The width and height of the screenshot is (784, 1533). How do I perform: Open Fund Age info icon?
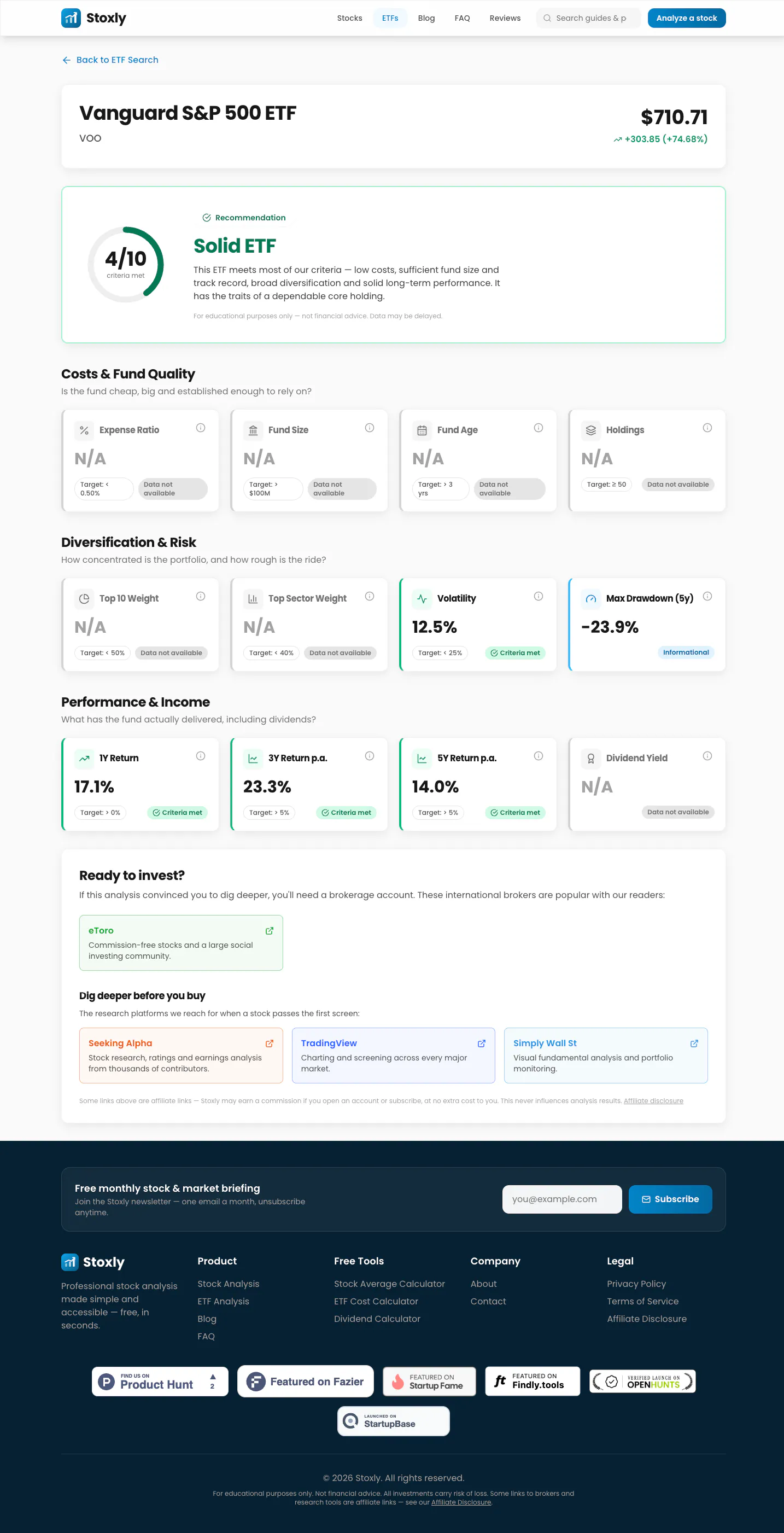tap(539, 428)
